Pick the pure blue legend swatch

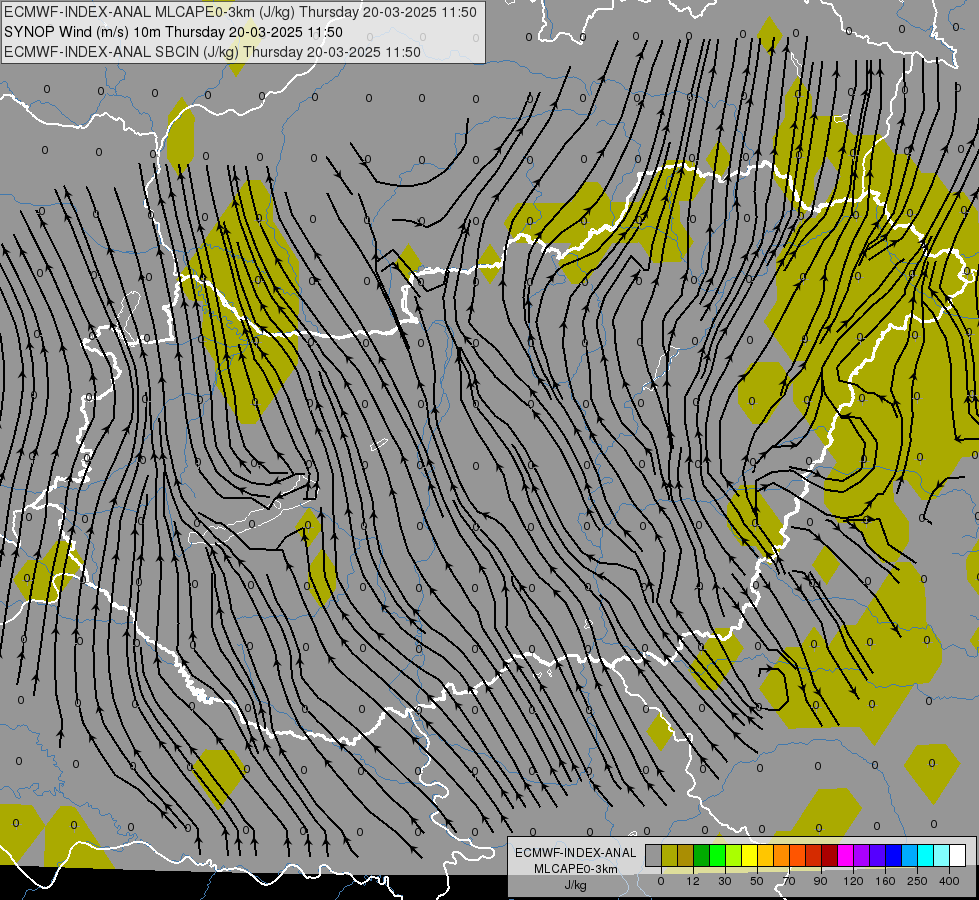point(894,855)
